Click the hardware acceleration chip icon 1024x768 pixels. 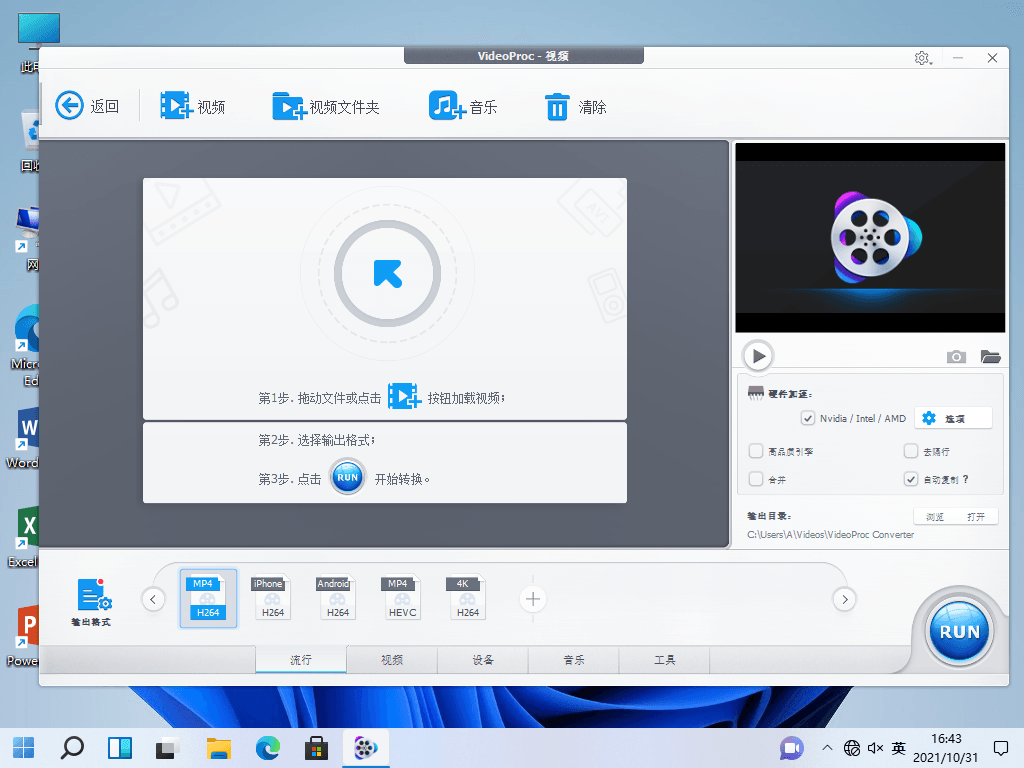pos(756,393)
